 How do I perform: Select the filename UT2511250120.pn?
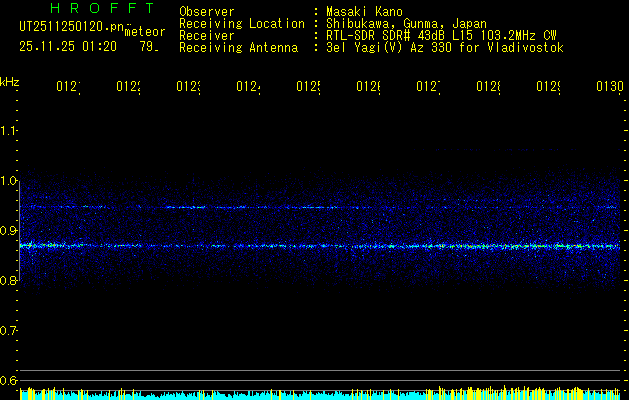coord(72,27)
